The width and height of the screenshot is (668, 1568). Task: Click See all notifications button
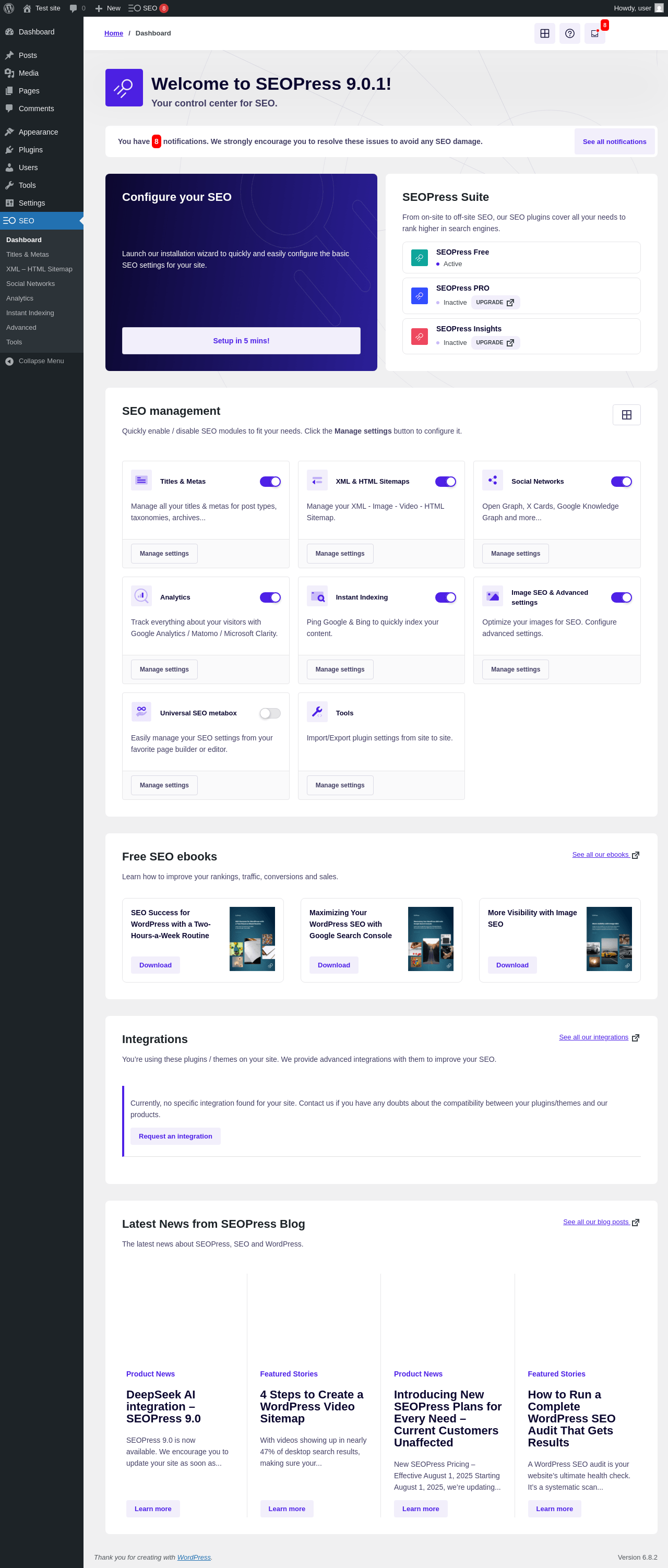[614, 142]
